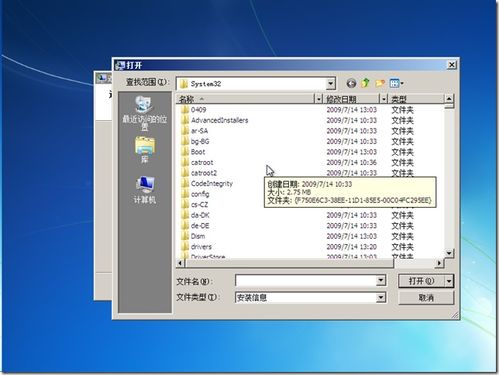
Task: Go back using the toolbar back arrow
Action: [351, 83]
